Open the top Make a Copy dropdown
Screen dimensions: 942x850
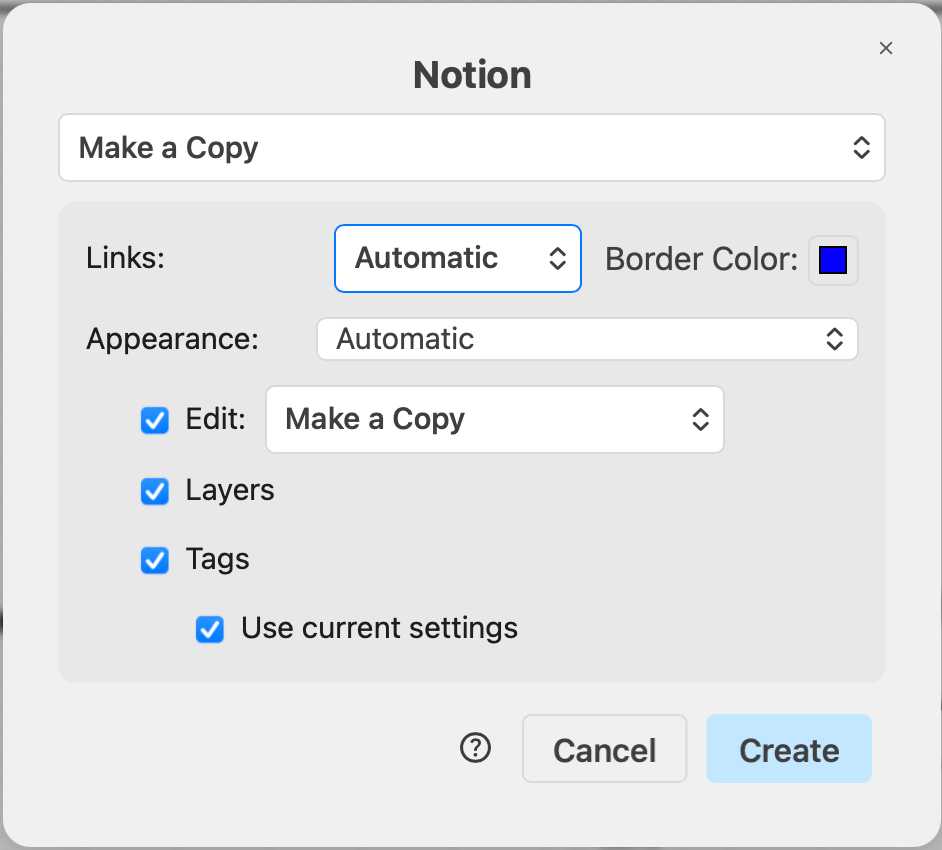[472, 148]
